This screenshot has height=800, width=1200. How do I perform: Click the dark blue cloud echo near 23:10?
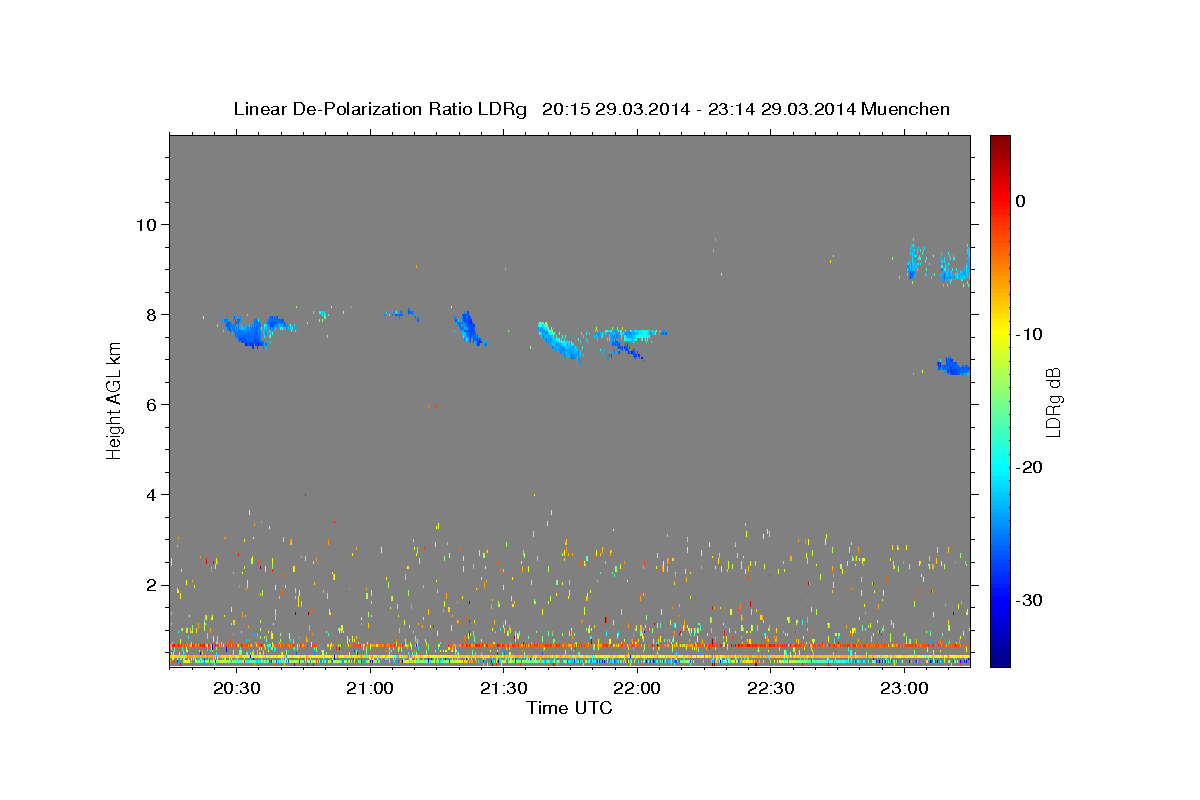(954, 367)
